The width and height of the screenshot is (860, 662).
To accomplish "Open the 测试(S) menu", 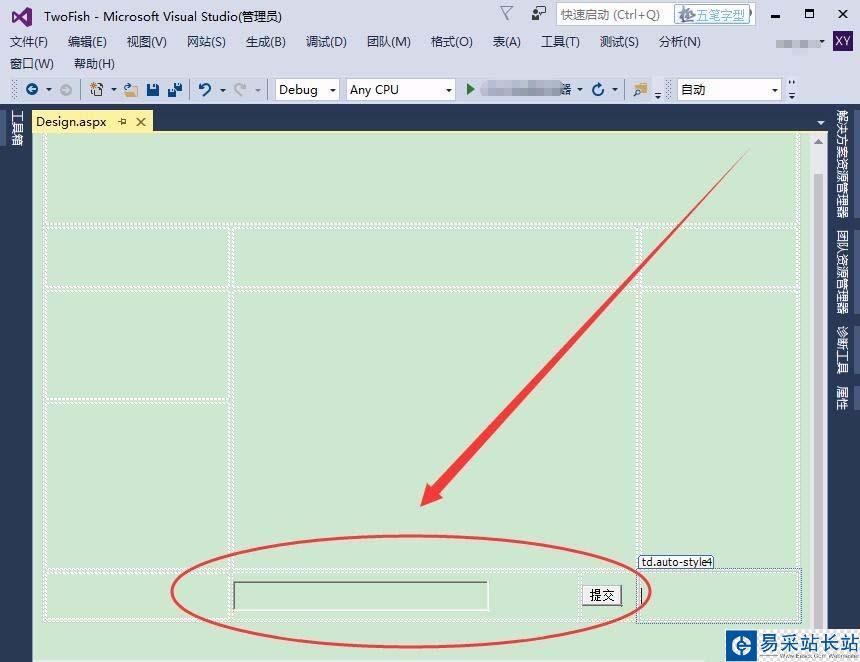I will (x=619, y=42).
